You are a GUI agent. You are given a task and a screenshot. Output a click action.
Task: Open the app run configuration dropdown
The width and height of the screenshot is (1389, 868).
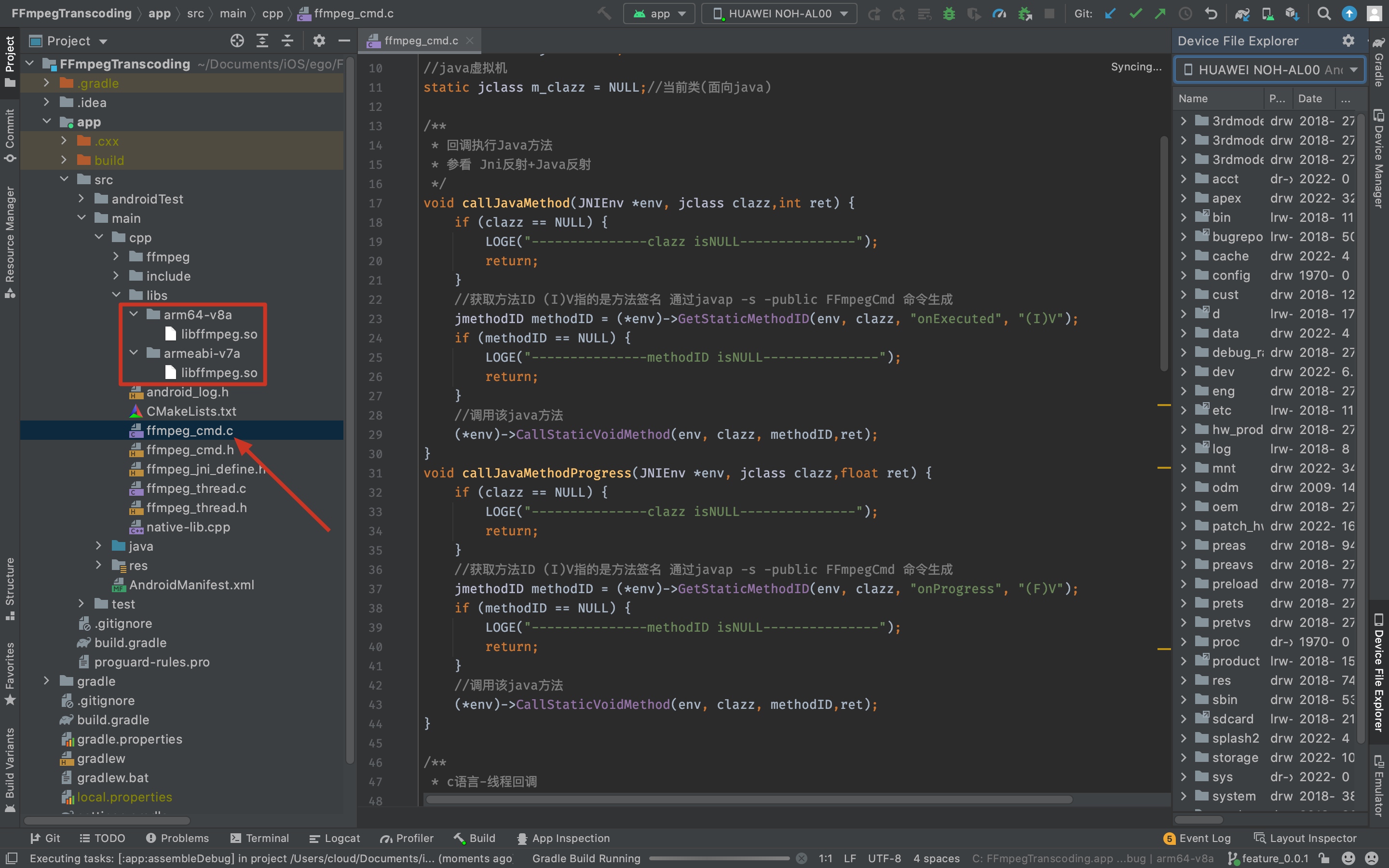pos(659,14)
